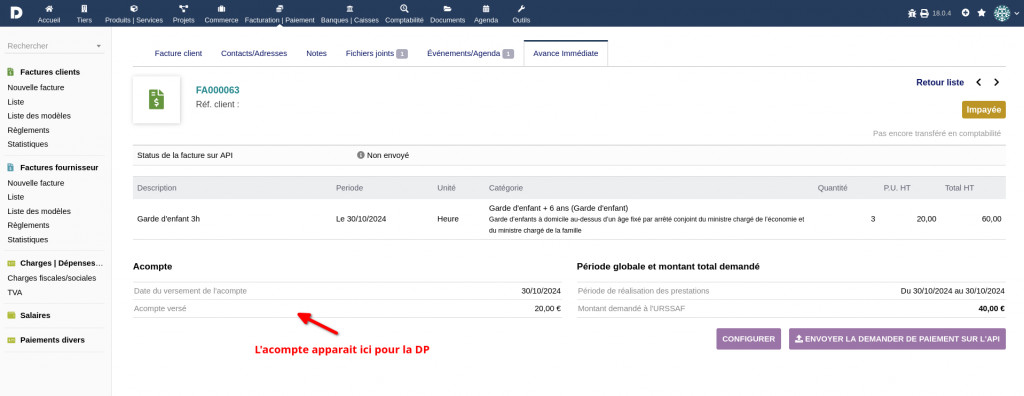This screenshot has height=396, width=1024.
Task: Click the green invoice document thumbnail
Action: 156,99
